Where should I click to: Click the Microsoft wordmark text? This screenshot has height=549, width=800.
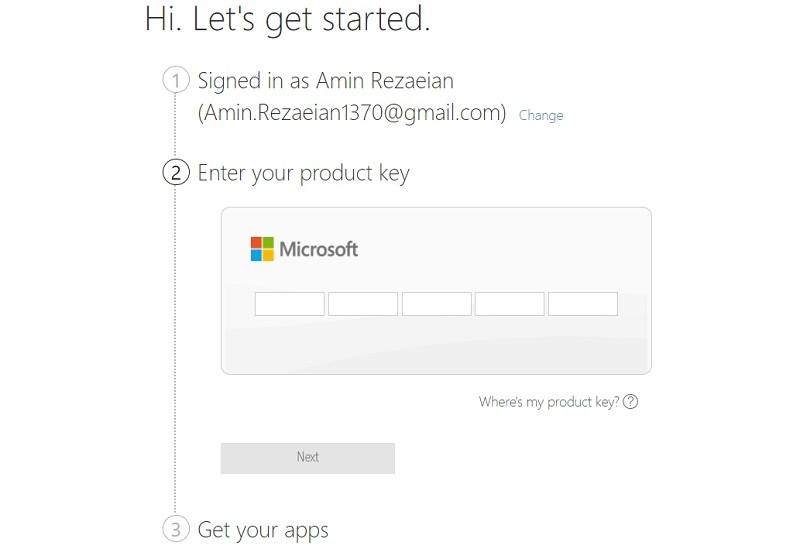(318, 249)
